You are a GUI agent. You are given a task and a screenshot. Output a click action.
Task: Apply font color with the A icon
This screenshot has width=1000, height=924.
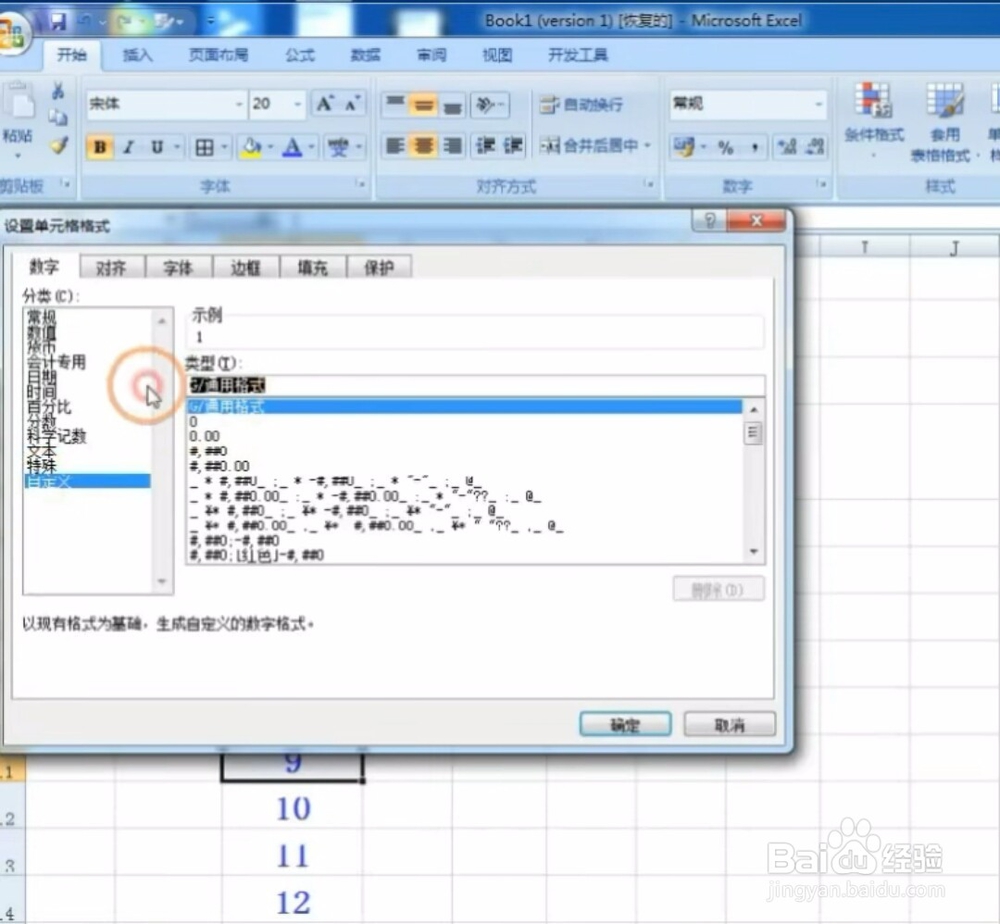click(292, 147)
